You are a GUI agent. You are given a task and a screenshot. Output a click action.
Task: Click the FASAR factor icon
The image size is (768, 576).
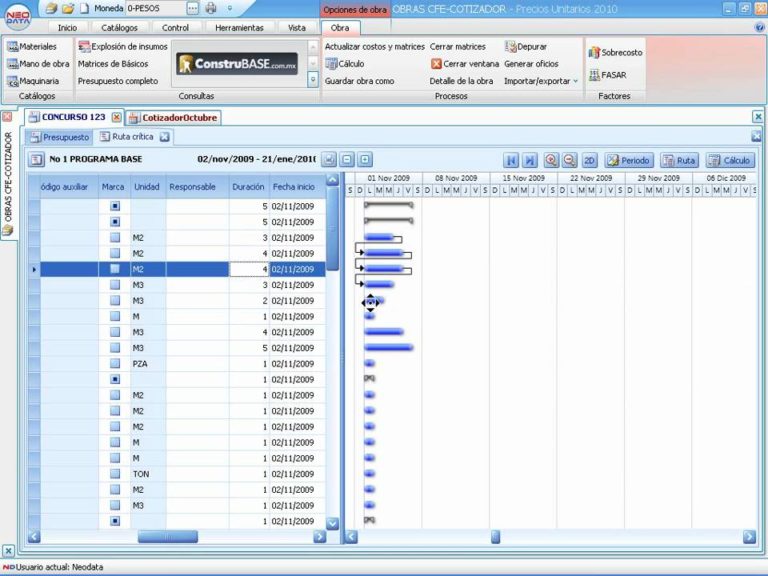point(594,75)
